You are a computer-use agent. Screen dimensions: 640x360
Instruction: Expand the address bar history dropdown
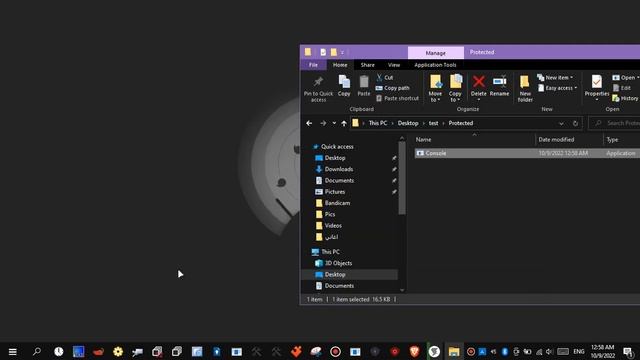coord(561,123)
